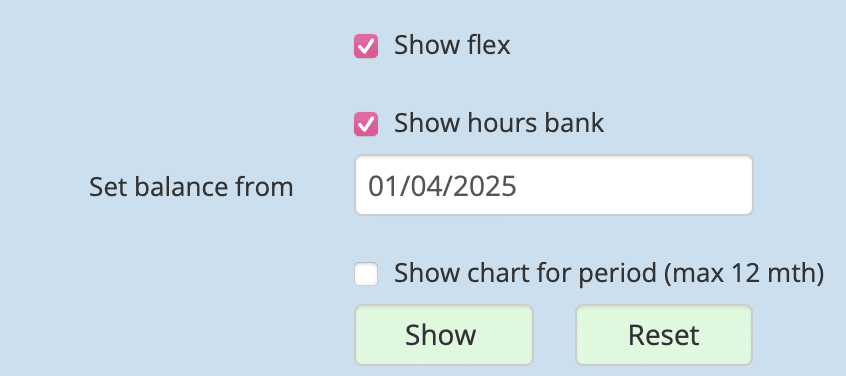Focus the Set balance from date field
This screenshot has height=376, width=846.
(554, 185)
